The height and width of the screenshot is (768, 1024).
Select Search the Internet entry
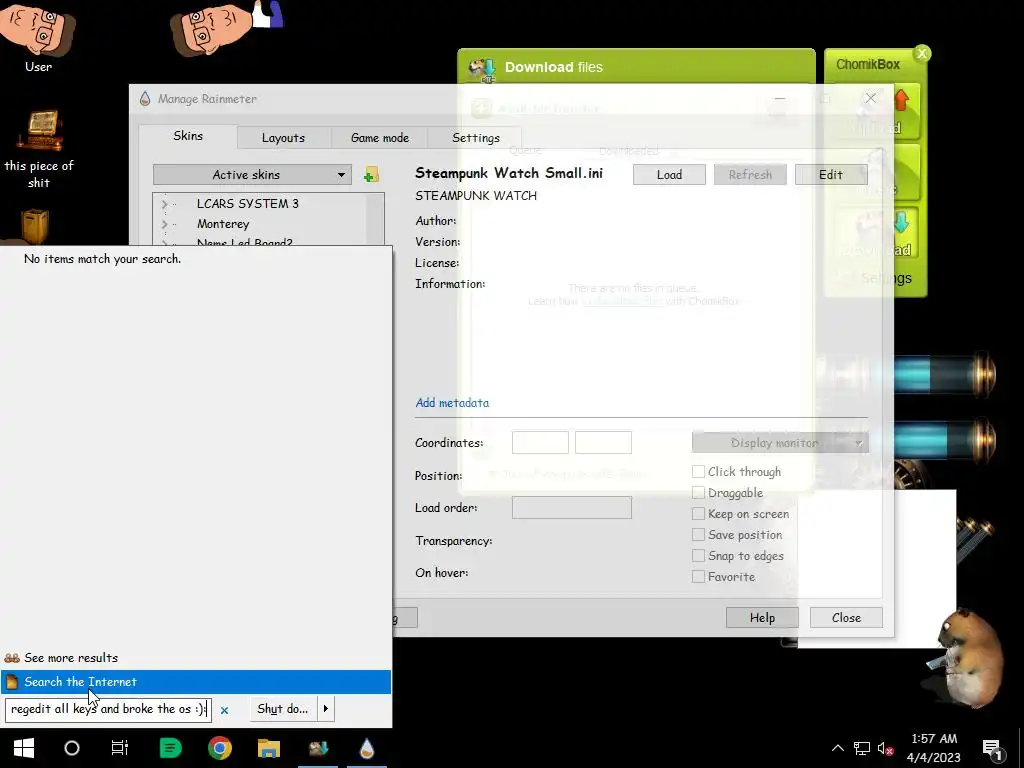click(x=196, y=682)
